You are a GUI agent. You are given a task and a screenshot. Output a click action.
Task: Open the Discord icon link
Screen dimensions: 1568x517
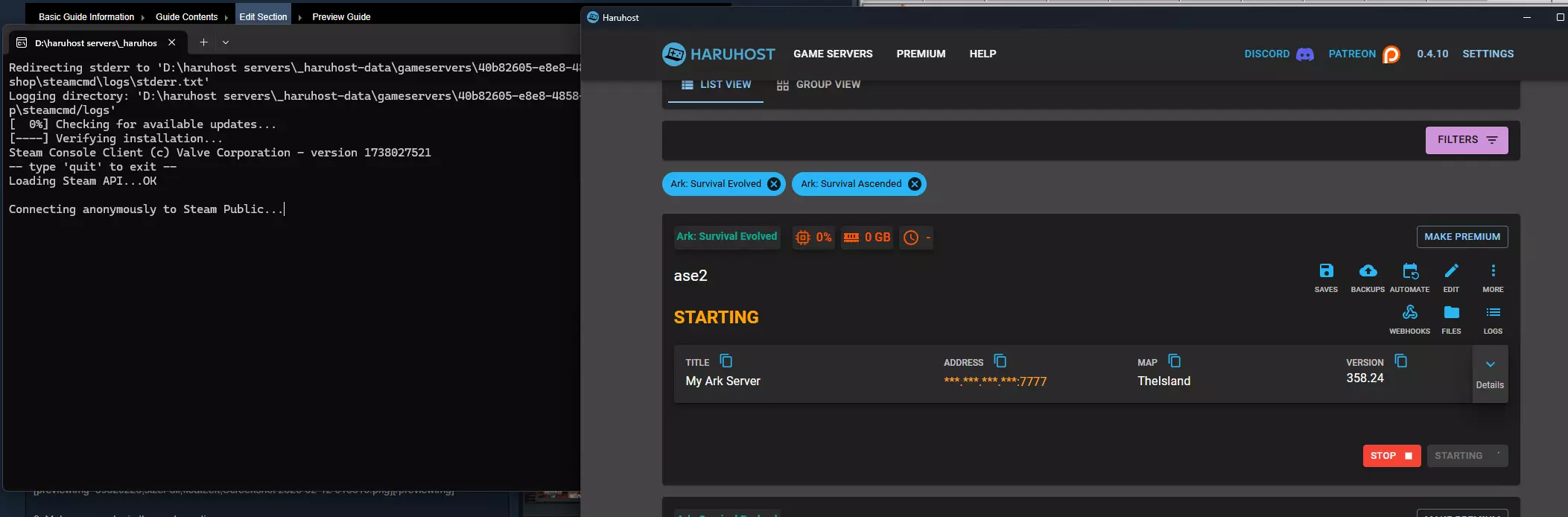[x=1305, y=54]
